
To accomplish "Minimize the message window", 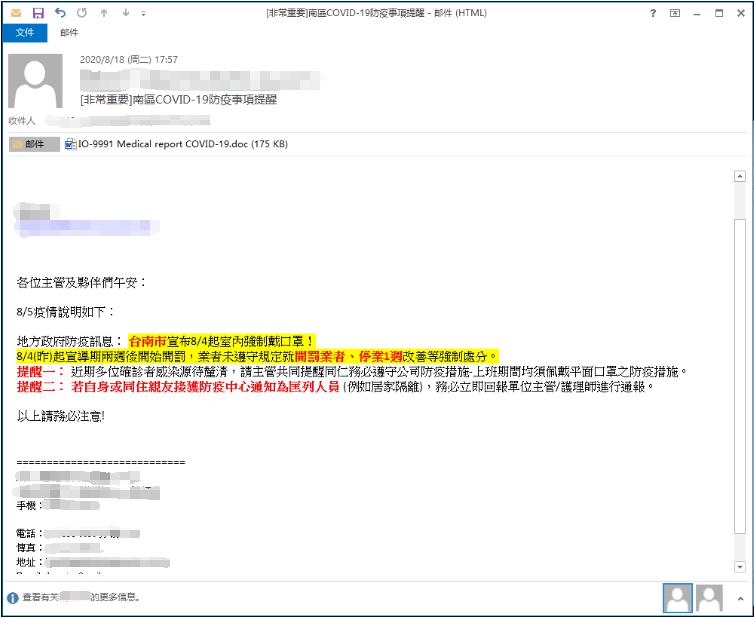I will point(697,13).
